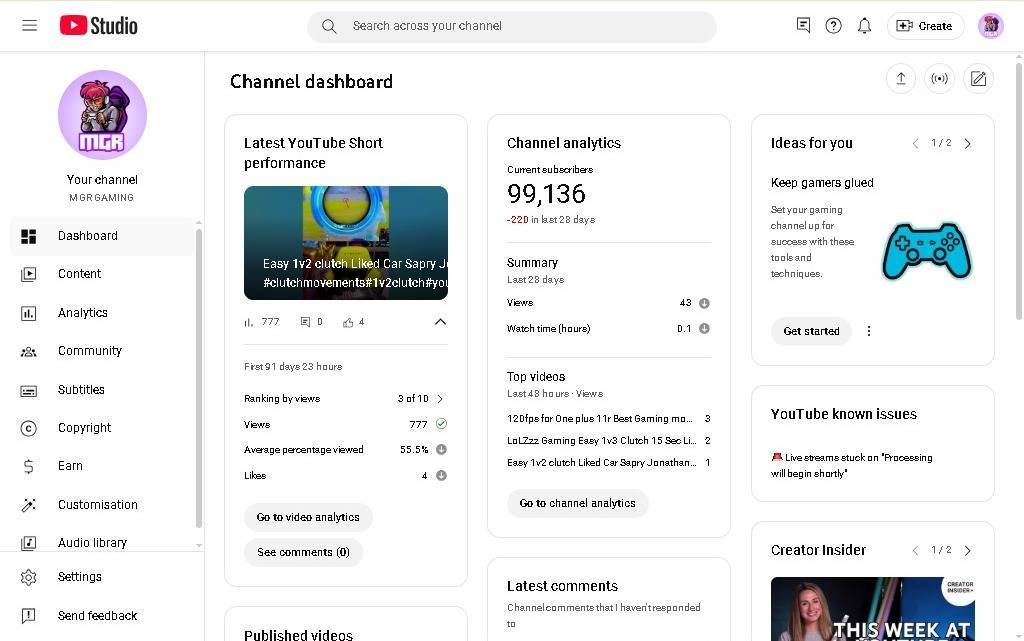
Task: Go to next Ideas for you page
Action: click(967, 144)
